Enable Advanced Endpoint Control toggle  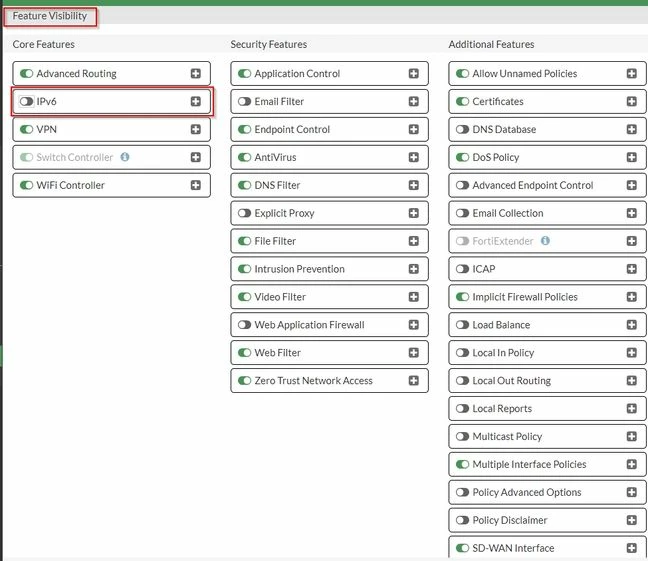click(x=462, y=185)
